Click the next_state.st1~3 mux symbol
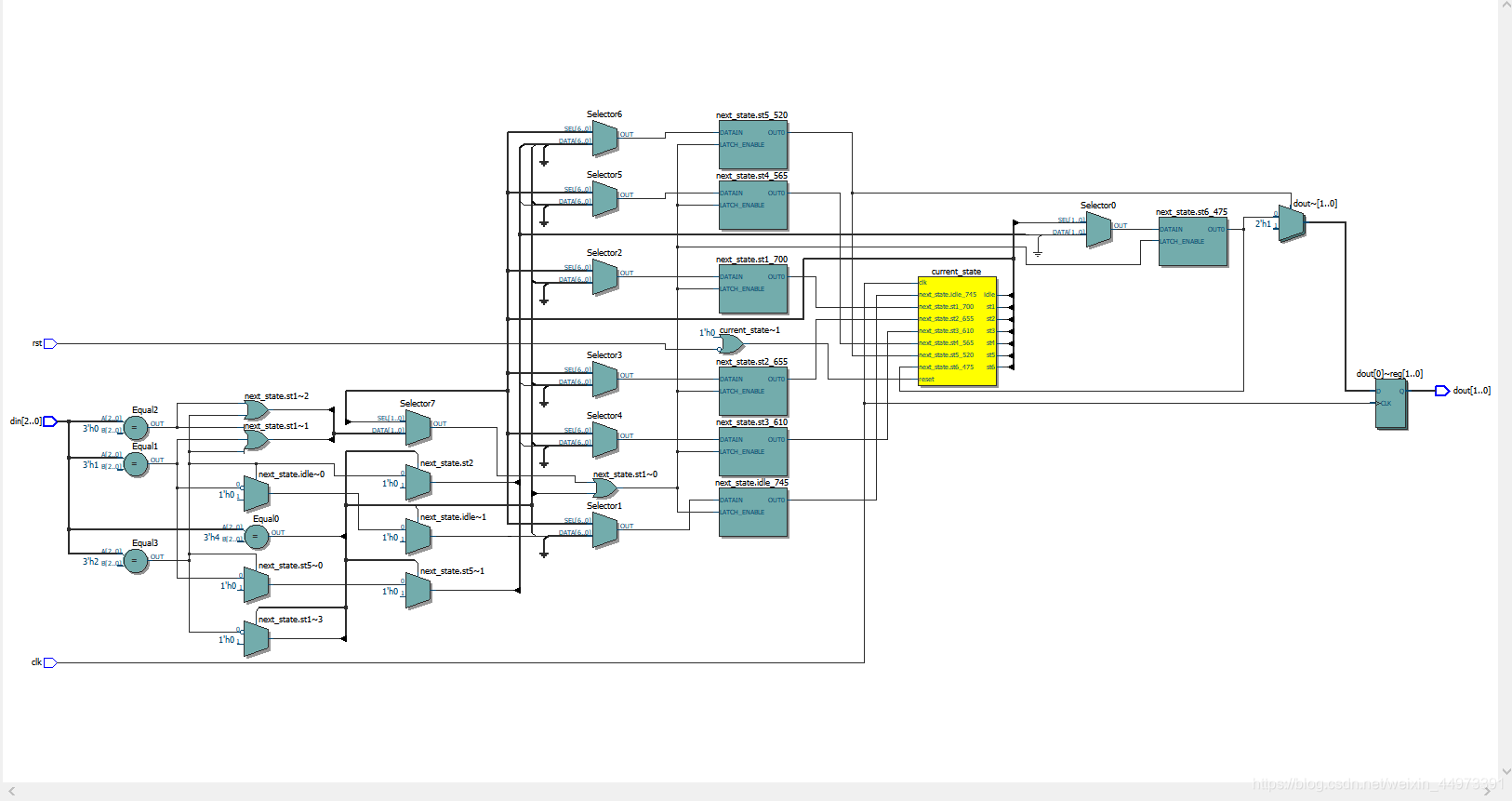 [257, 639]
